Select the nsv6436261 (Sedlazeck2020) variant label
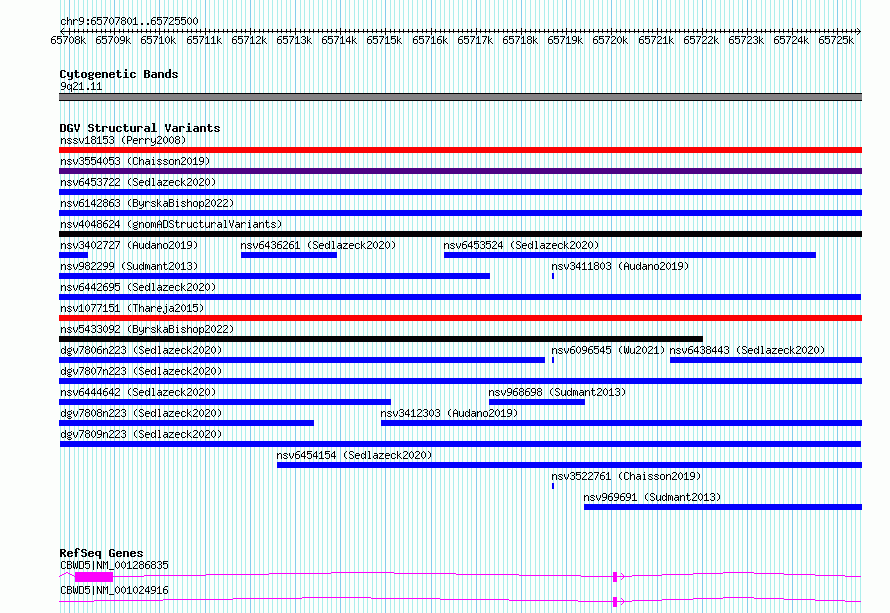 318,245
